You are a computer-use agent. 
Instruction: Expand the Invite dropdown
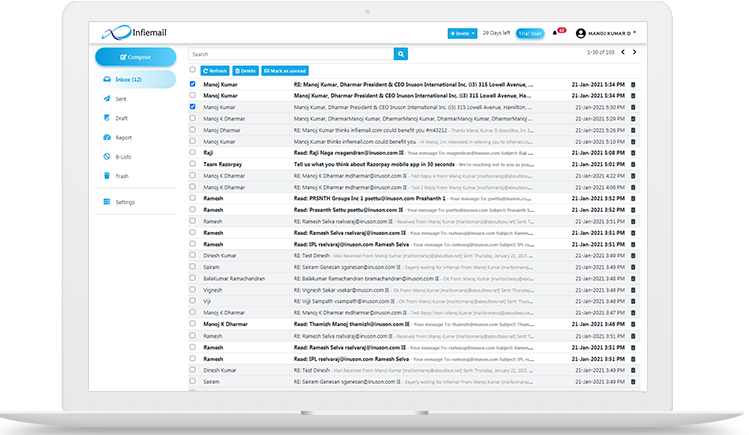[461, 33]
